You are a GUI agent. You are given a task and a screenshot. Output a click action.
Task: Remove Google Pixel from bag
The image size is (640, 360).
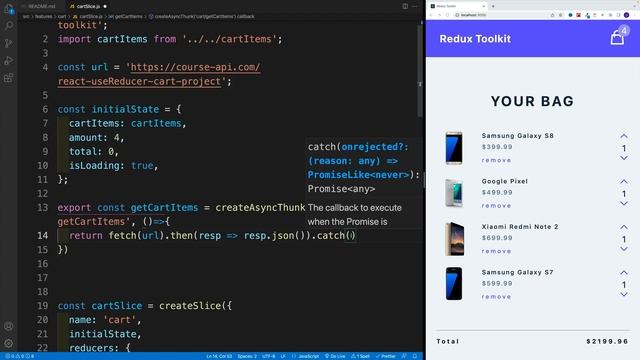click(496, 205)
